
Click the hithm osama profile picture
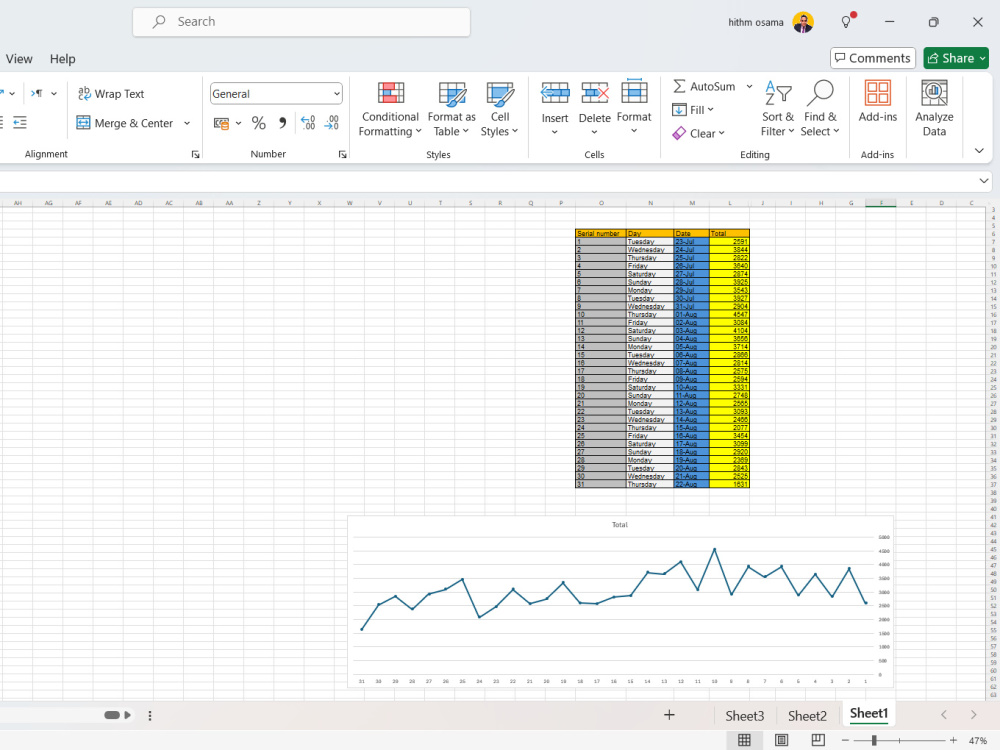(x=803, y=22)
